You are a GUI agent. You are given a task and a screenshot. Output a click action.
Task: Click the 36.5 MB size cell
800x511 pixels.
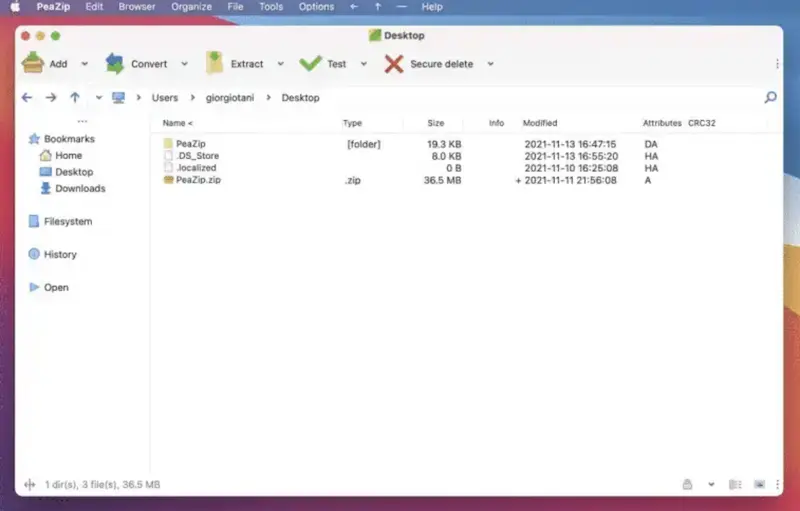click(x=442, y=180)
